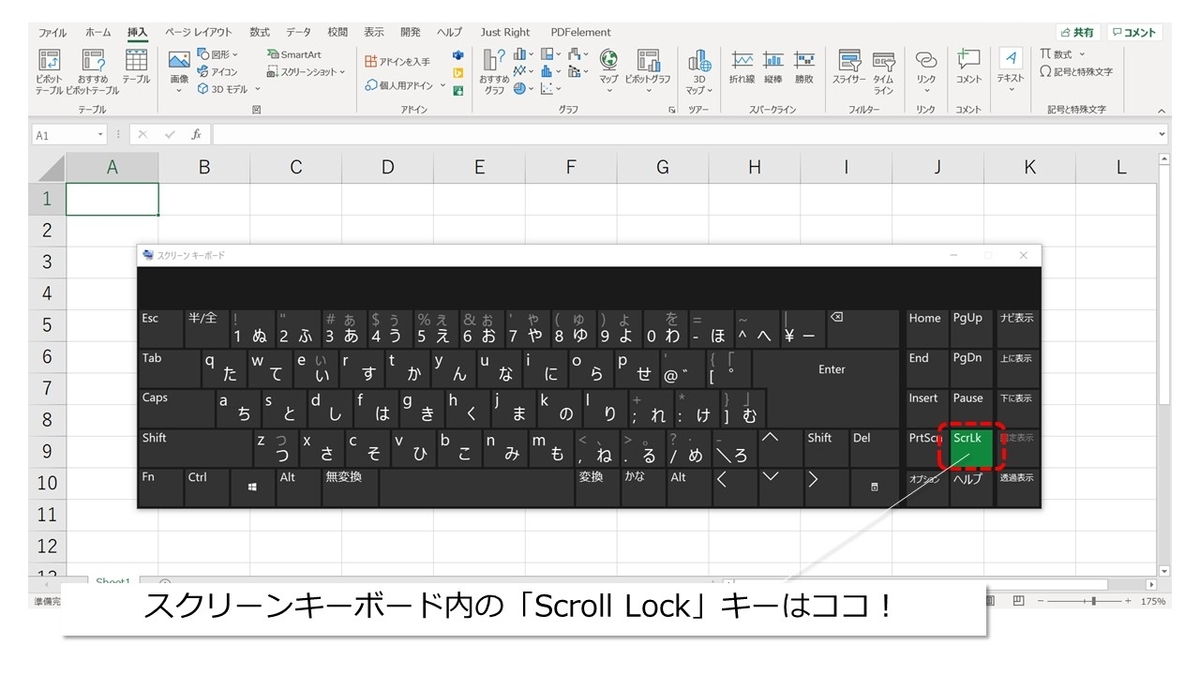Open recommended PivotTables (おすすめピボットテーブル)
This screenshot has height=675, width=1200.
coord(92,72)
